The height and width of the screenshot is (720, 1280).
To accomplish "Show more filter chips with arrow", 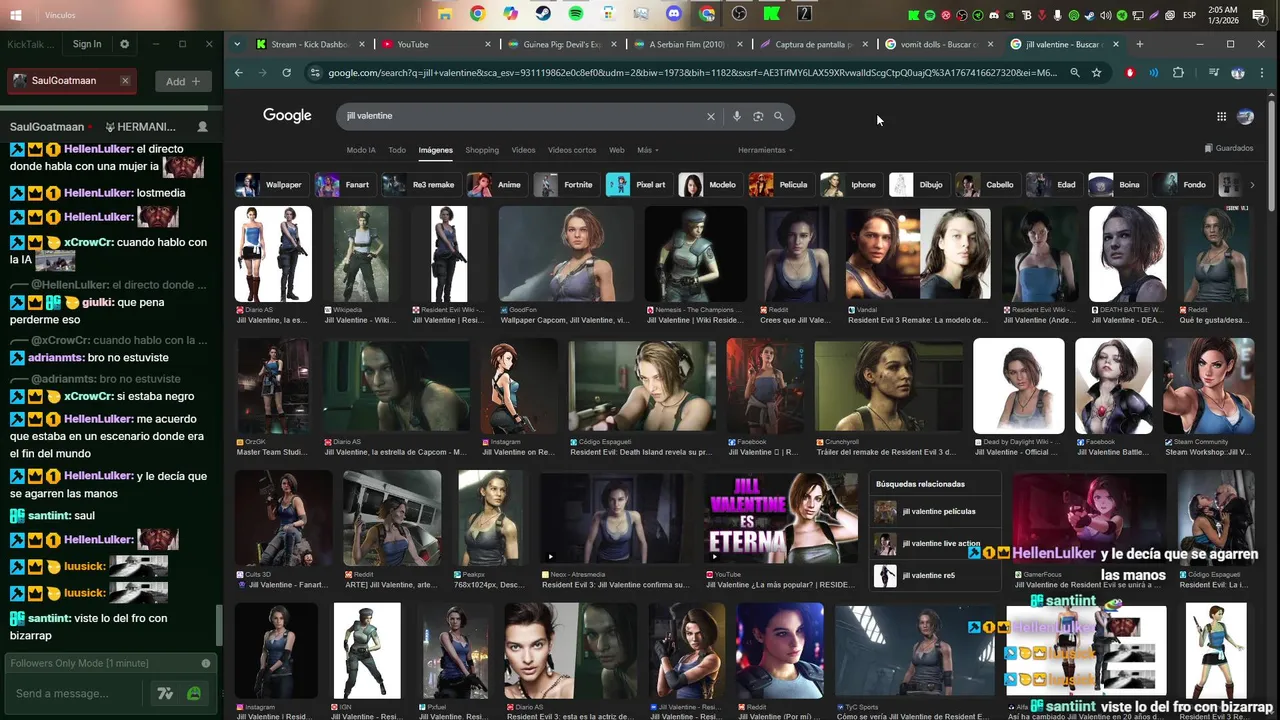I will click(1252, 185).
